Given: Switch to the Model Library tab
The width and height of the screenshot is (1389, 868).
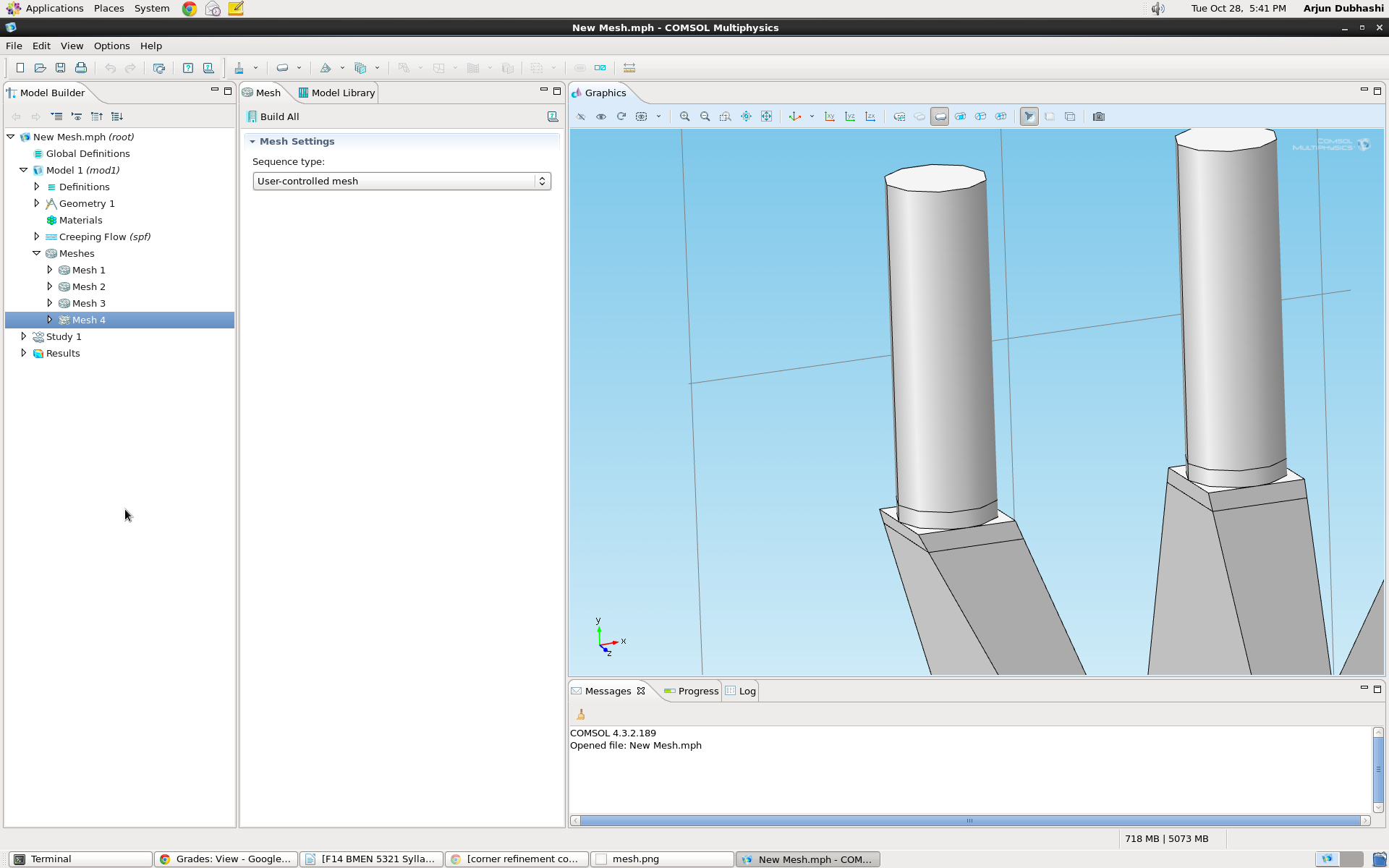Looking at the screenshot, I should (336, 93).
